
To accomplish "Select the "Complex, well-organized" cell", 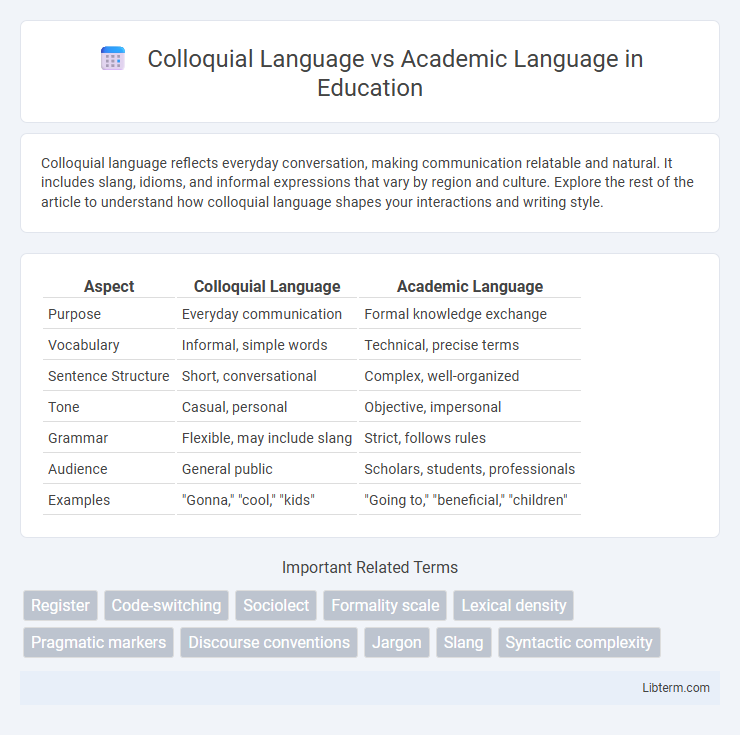I will point(470,376).
